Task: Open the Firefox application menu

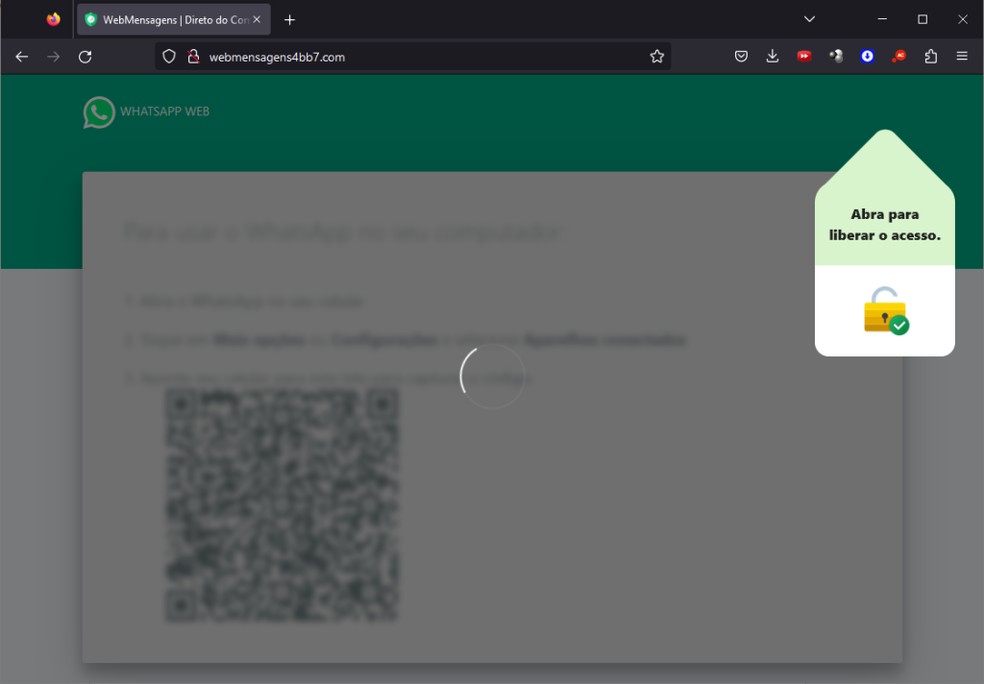Action: pos(961,56)
